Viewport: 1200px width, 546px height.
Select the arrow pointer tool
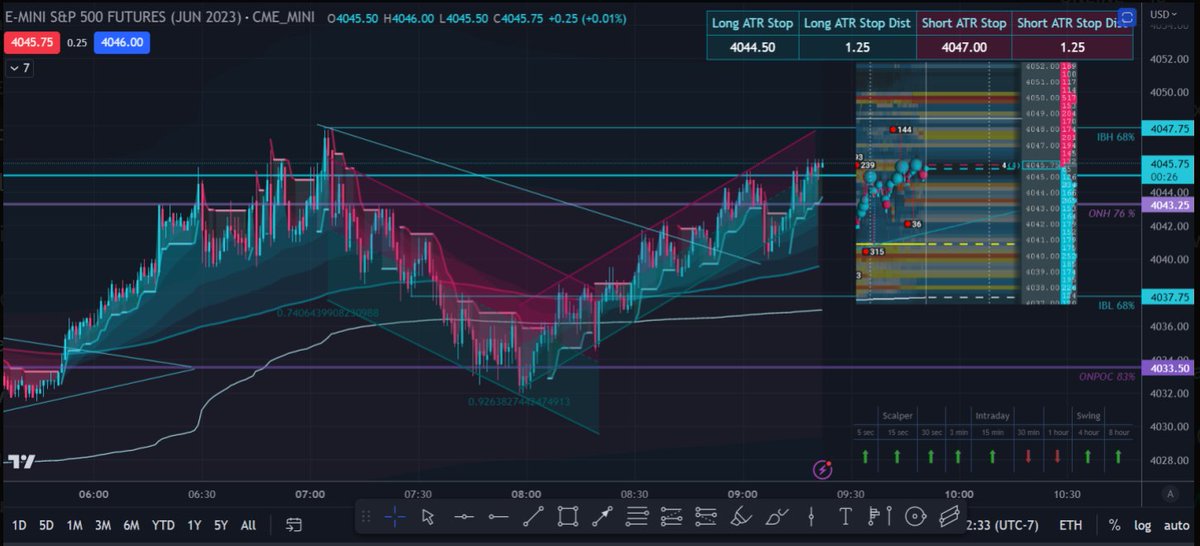coord(429,516)
